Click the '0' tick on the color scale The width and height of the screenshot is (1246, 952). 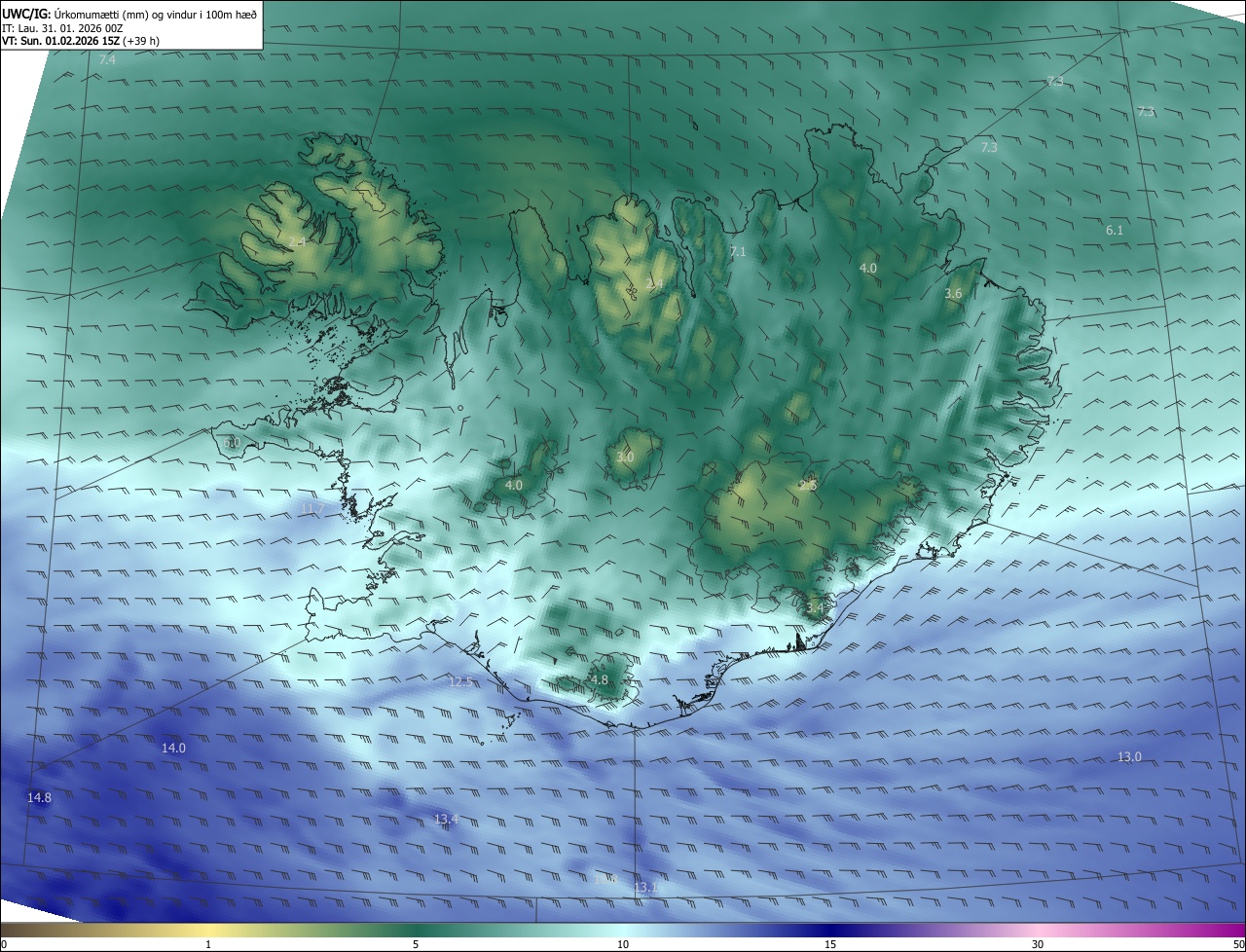click(x=3, y=944)
